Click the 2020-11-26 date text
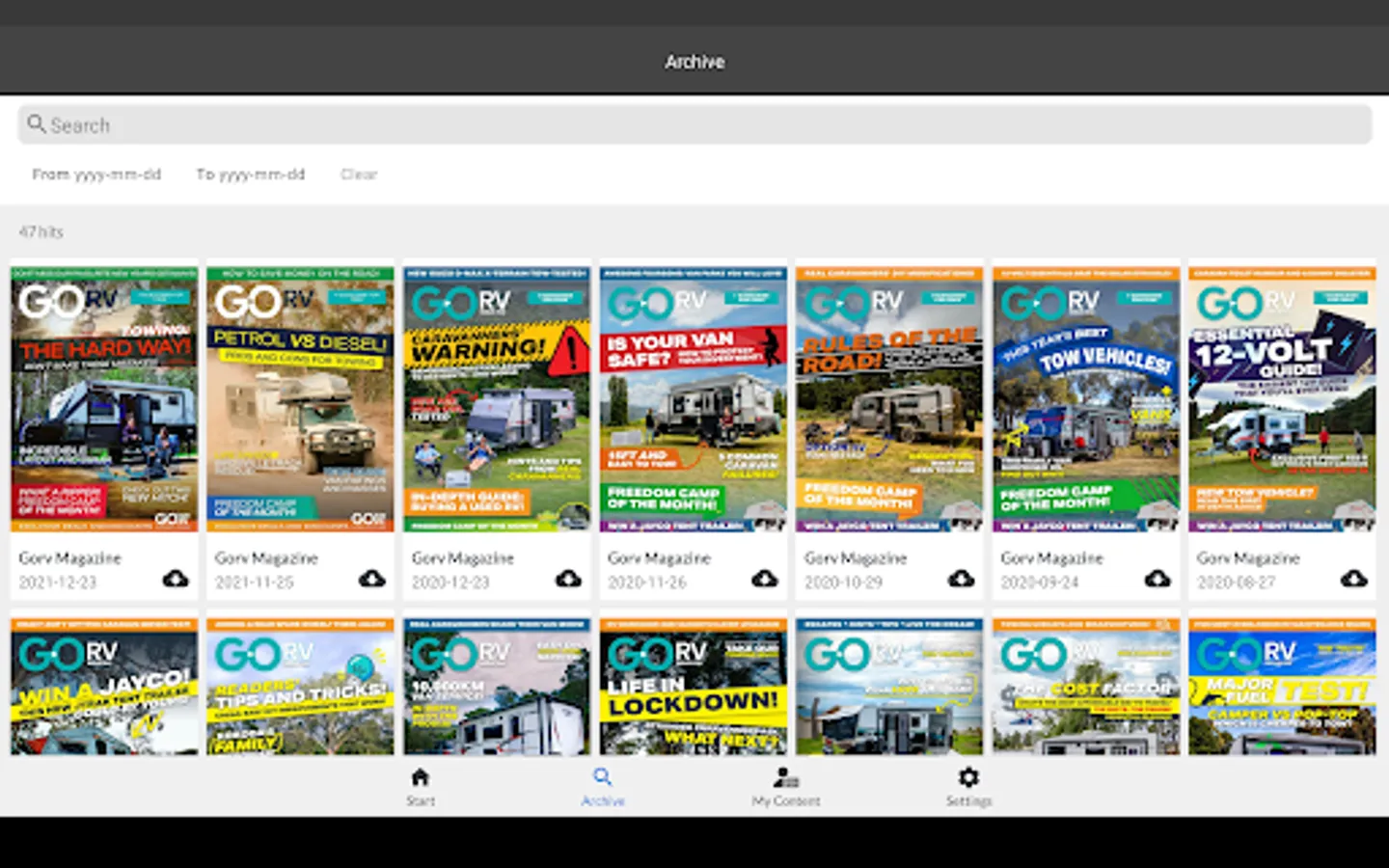The image size is (1389, 868). pyautogui.click(x=647, y=583)
